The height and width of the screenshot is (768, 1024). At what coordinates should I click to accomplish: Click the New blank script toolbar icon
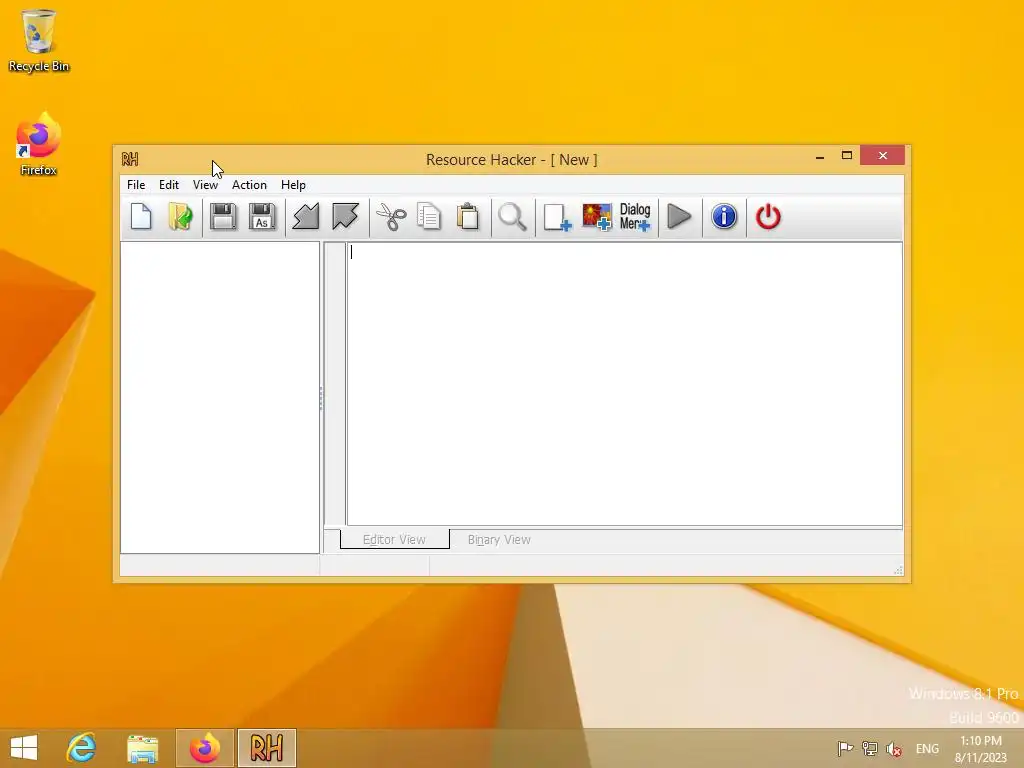coord(141,217)
